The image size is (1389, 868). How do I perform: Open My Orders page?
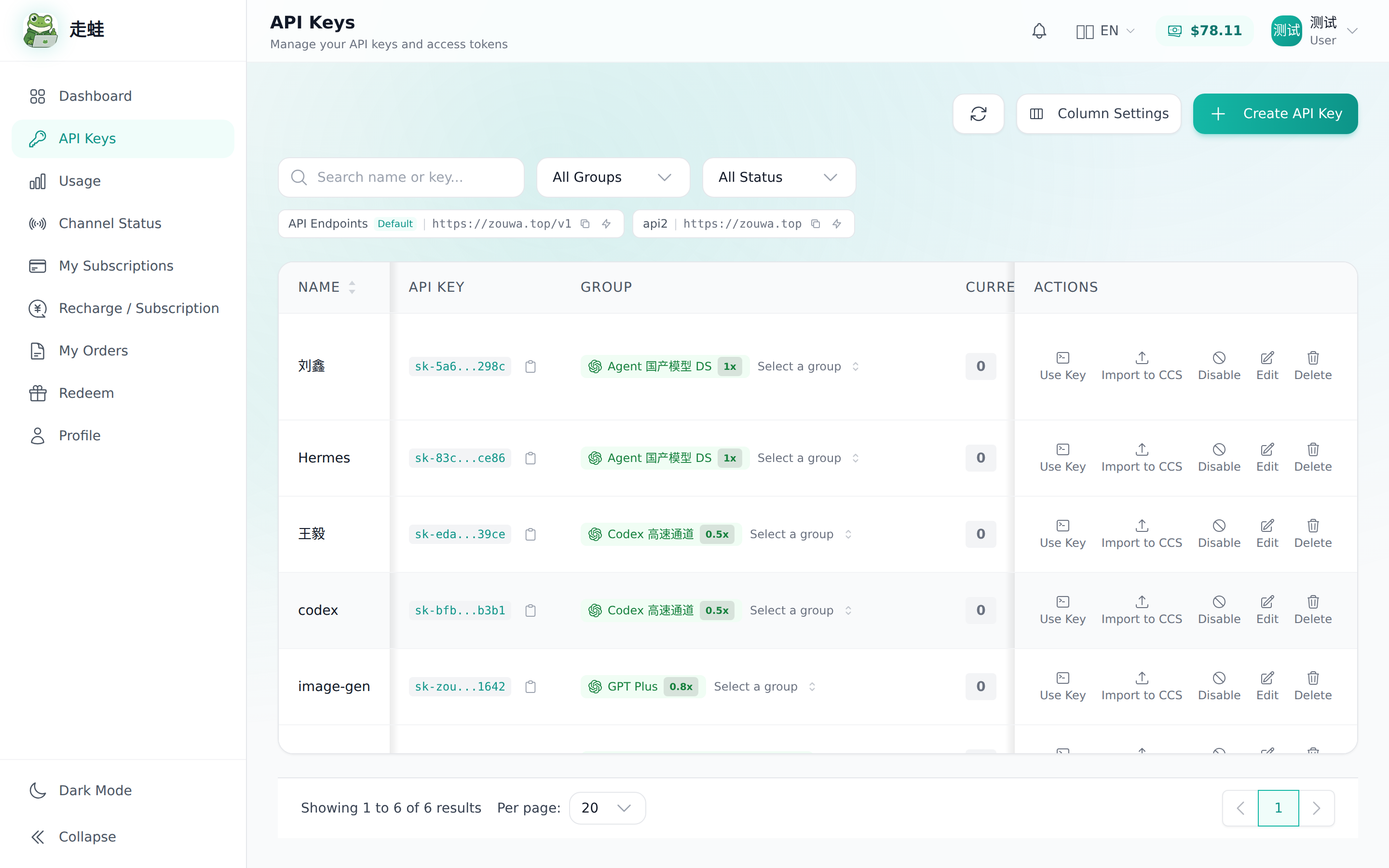(x=123, y=351)
